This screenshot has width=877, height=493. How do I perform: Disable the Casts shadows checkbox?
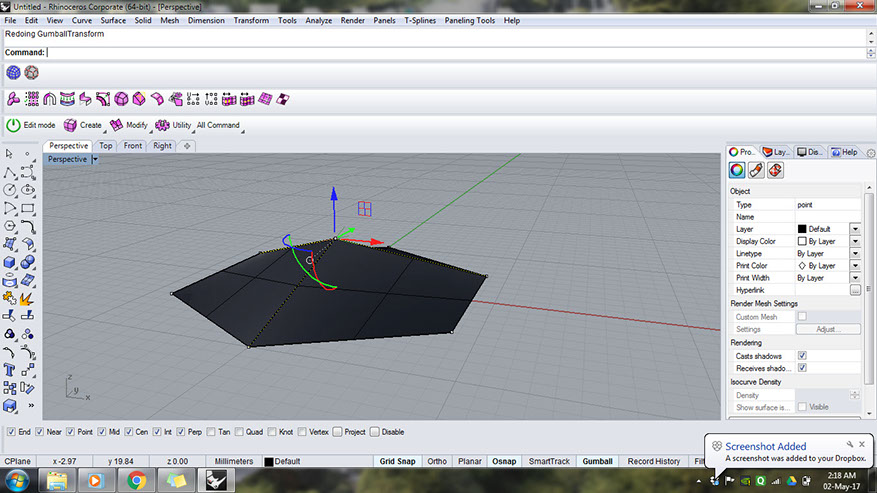click(x=802, y=356)
